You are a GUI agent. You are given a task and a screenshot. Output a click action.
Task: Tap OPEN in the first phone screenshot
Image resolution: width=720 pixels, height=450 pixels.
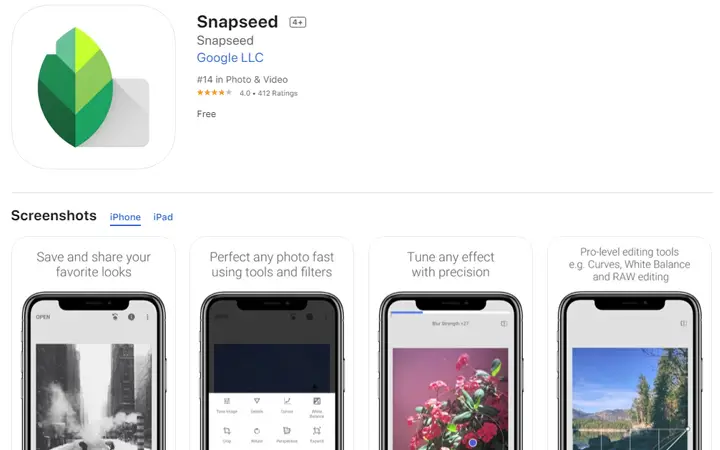43,317
